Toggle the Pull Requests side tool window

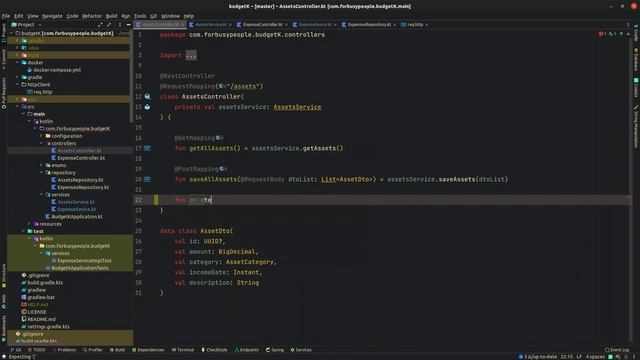(x=4, y=93)
